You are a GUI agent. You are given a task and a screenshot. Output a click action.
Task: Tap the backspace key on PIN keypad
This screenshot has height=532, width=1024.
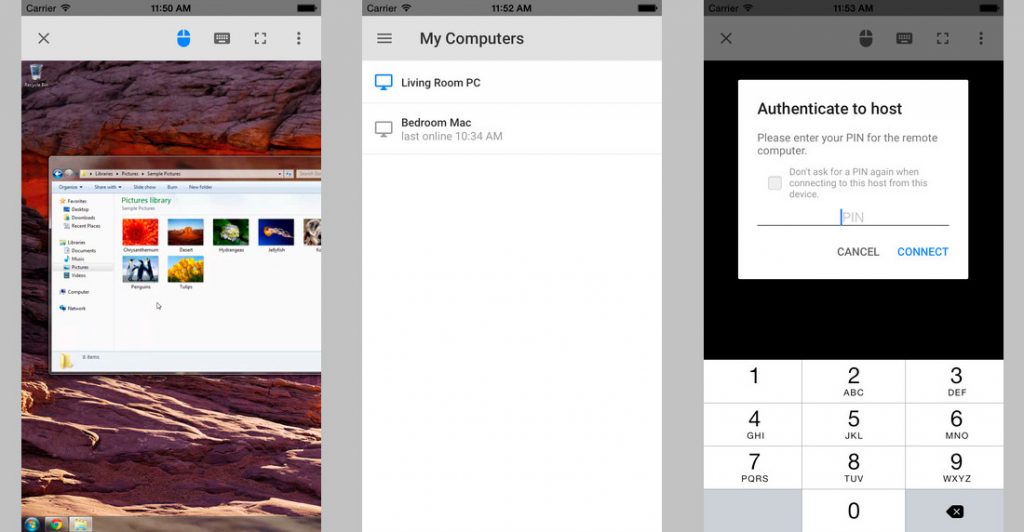click(x=954, y=511)
